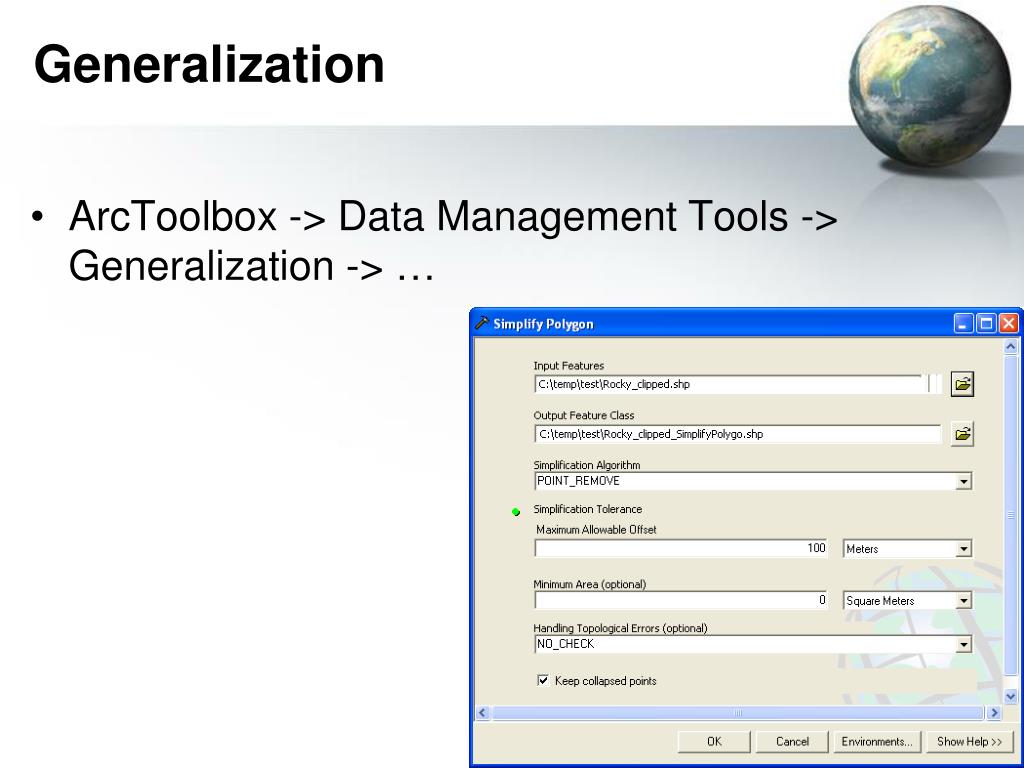Click the horizontal scrollbar thumb

click(738, 712)
